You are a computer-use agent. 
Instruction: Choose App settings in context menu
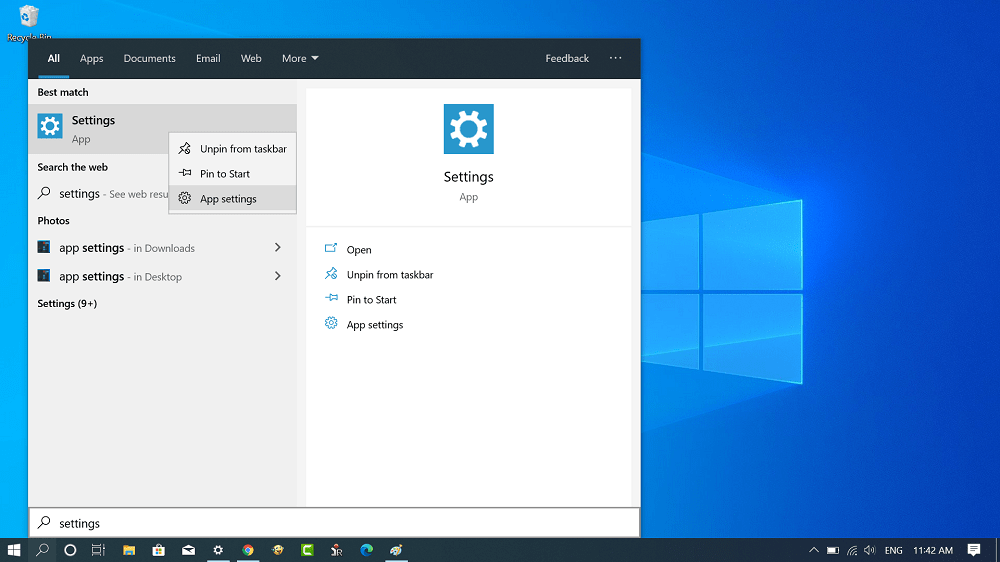[233, 198]
